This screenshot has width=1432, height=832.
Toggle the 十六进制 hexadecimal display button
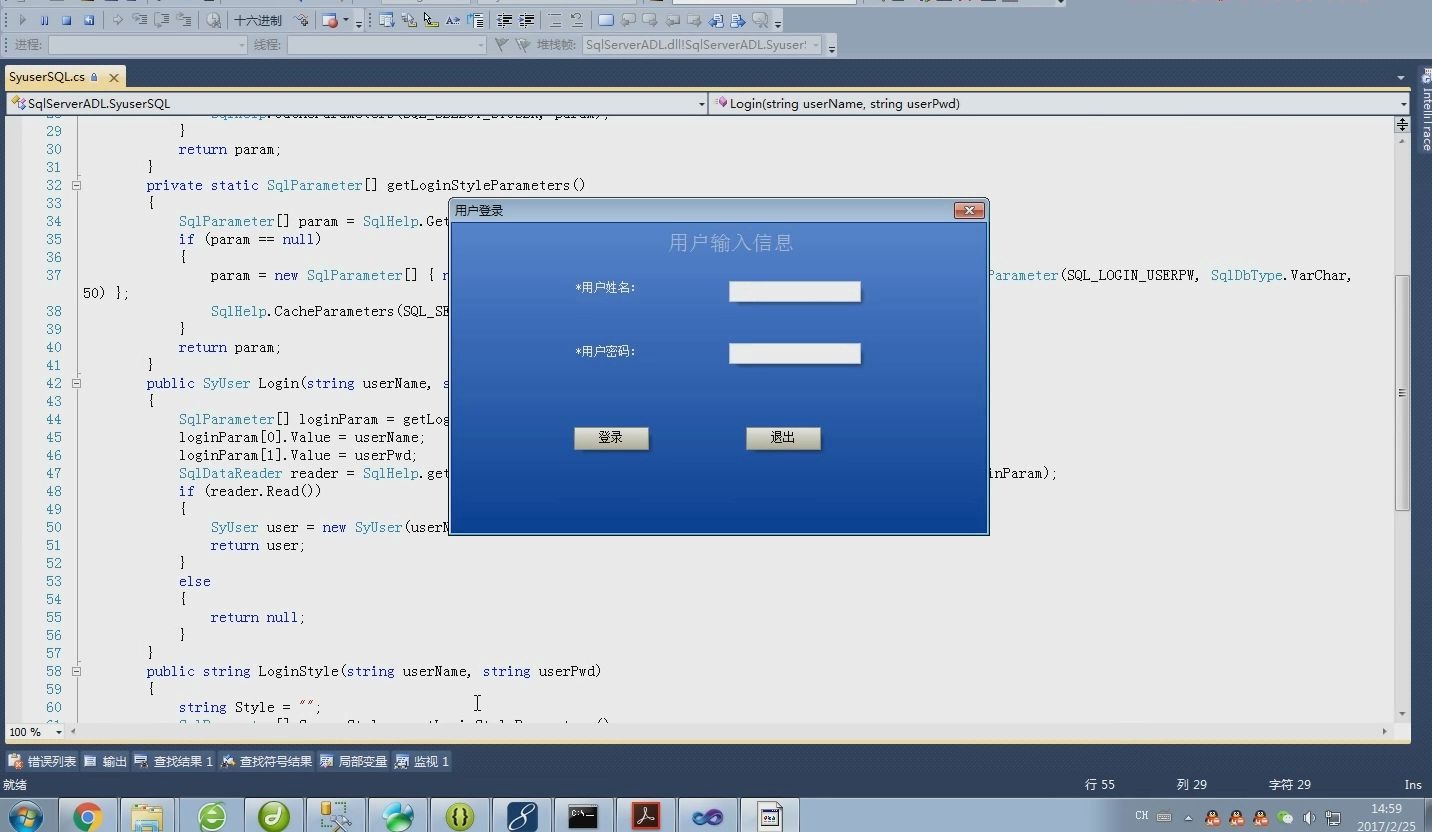tap(258, 20)
